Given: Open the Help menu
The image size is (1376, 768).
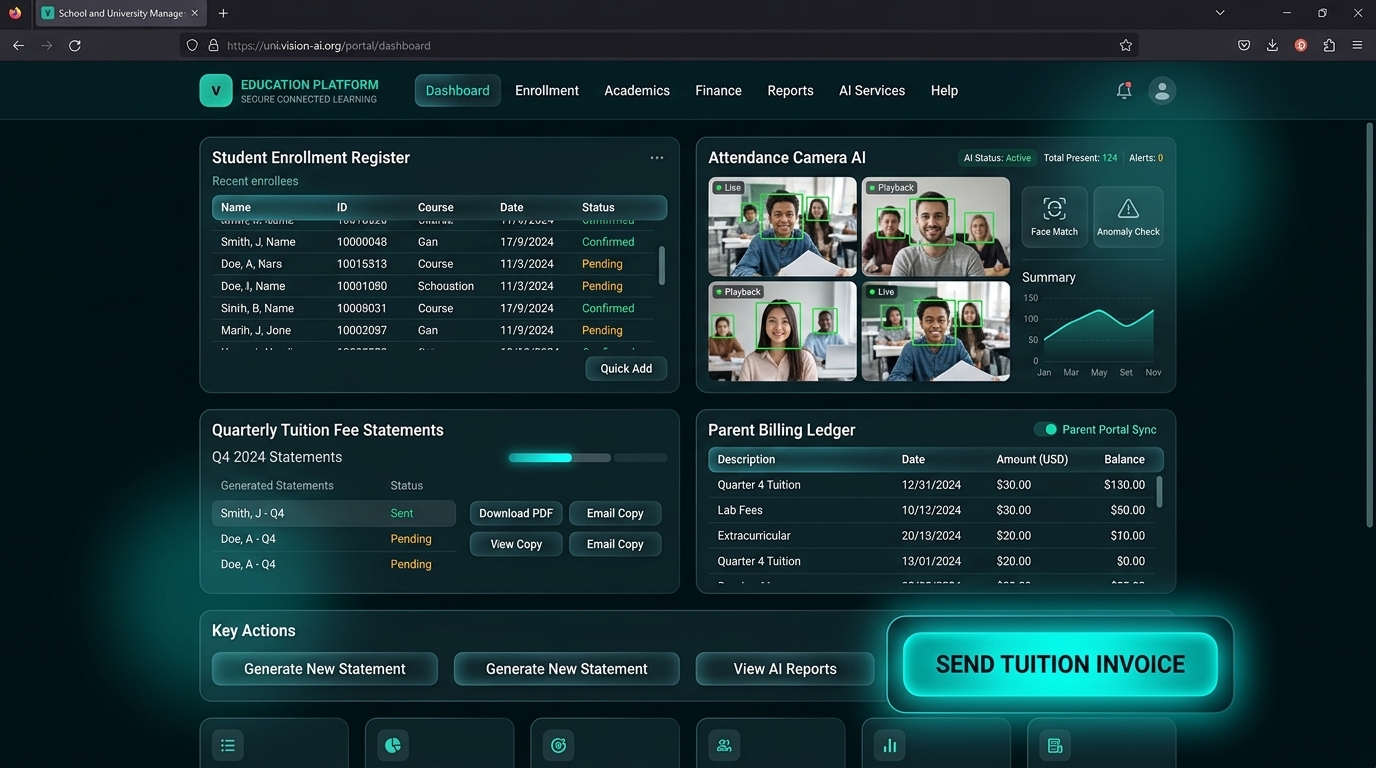Looking at the screenshot, I should (944, 90).
